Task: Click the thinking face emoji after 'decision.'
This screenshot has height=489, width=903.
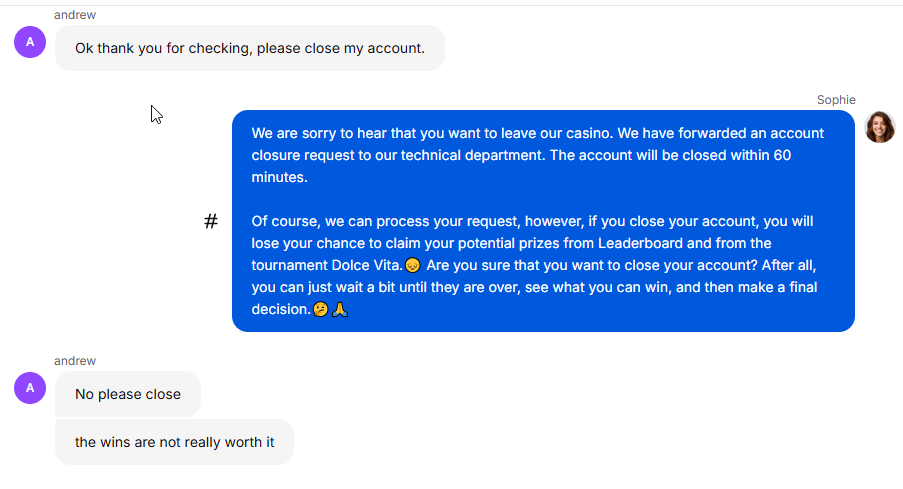Action: click(x=320, y=309)
